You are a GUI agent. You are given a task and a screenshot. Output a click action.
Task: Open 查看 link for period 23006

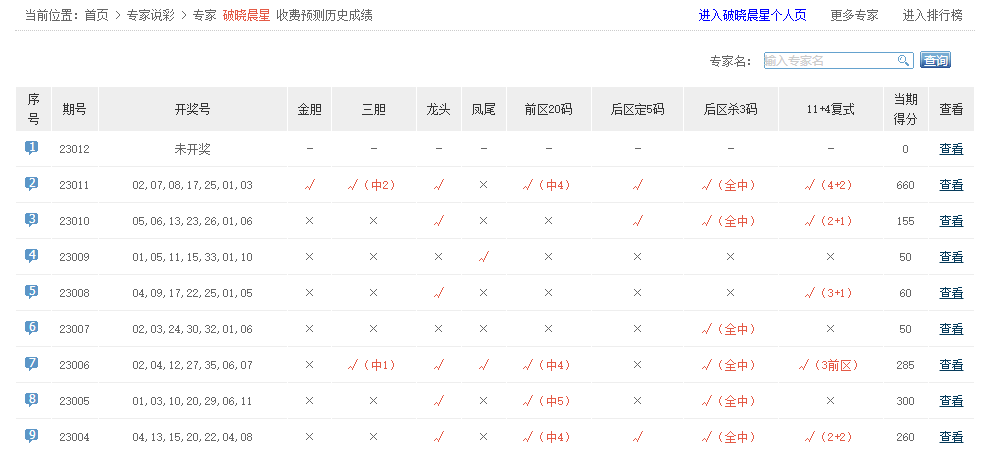pyautogui.click(x=951, y=365)
